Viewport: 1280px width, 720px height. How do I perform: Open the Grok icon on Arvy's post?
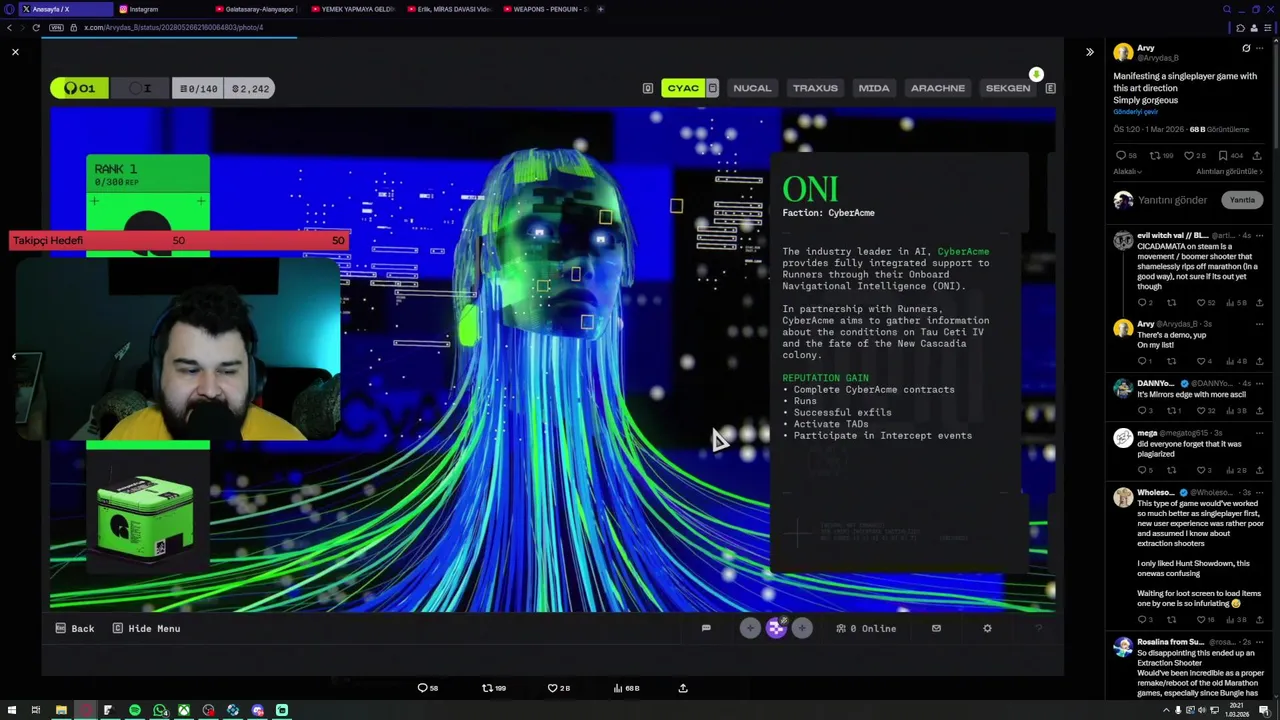click(x=1246, y=48)
